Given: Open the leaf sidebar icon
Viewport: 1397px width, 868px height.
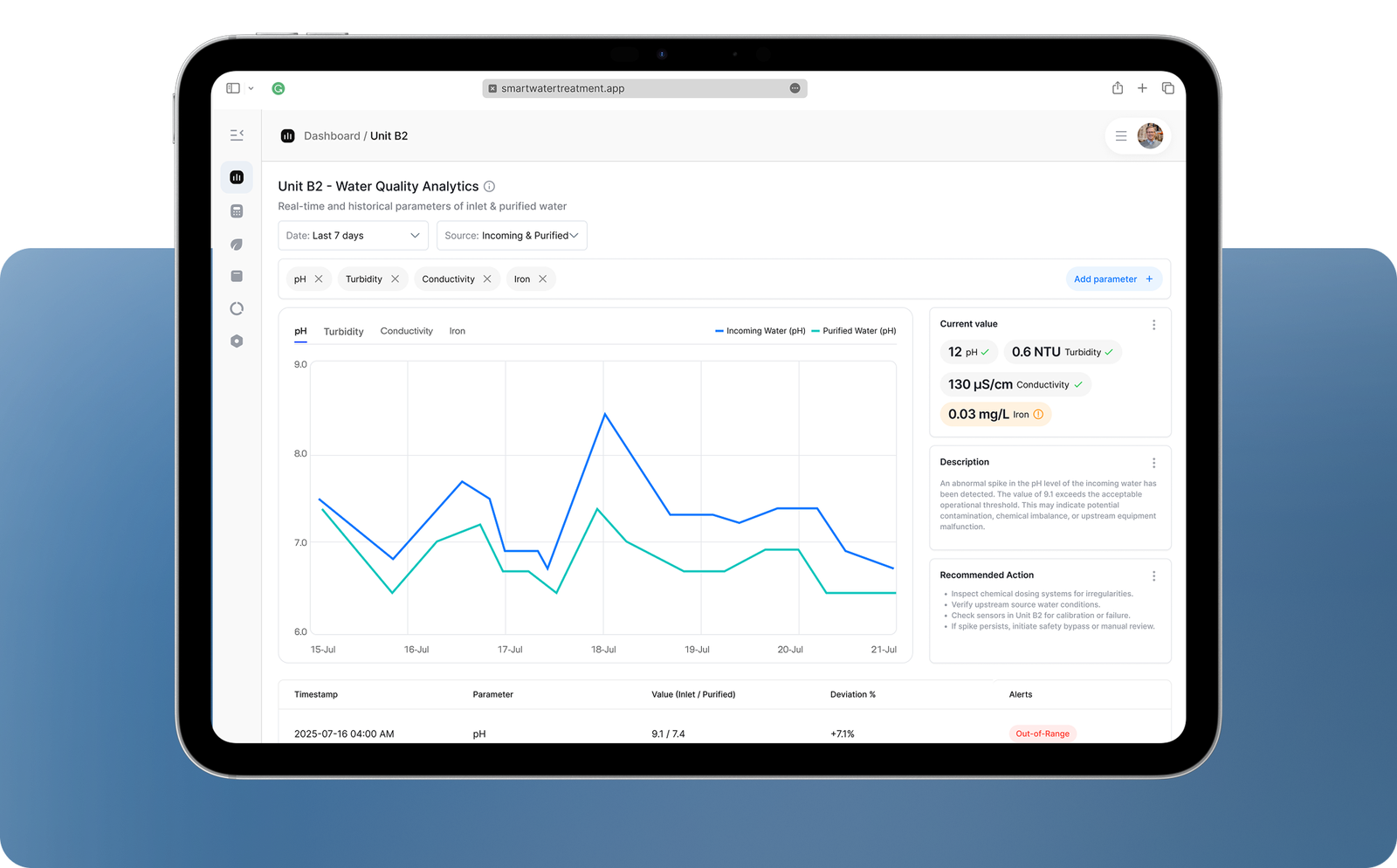Looking at the screenshot, I should [237, 245].
